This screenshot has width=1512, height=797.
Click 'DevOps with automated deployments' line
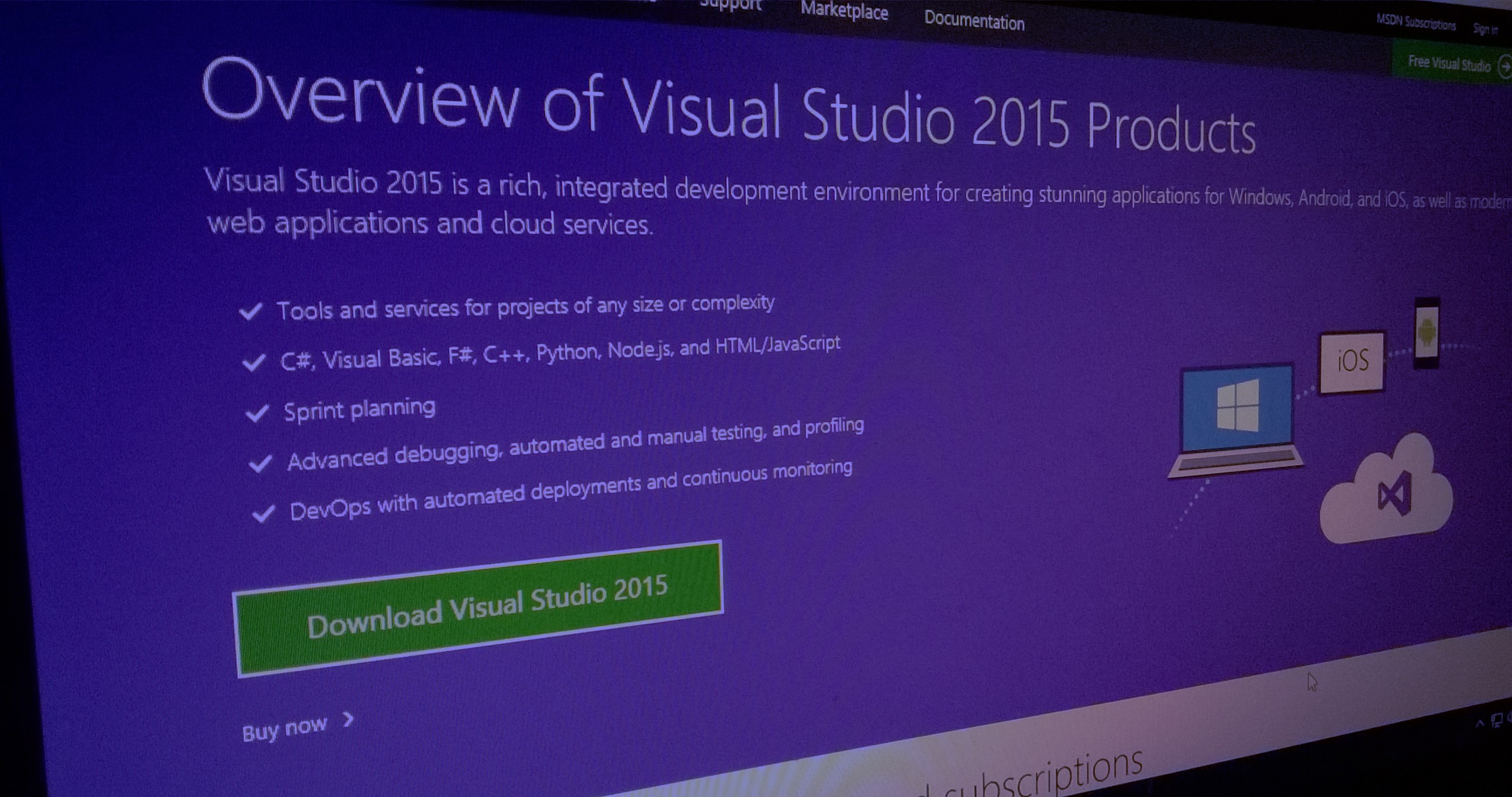[x=570, y=491]
